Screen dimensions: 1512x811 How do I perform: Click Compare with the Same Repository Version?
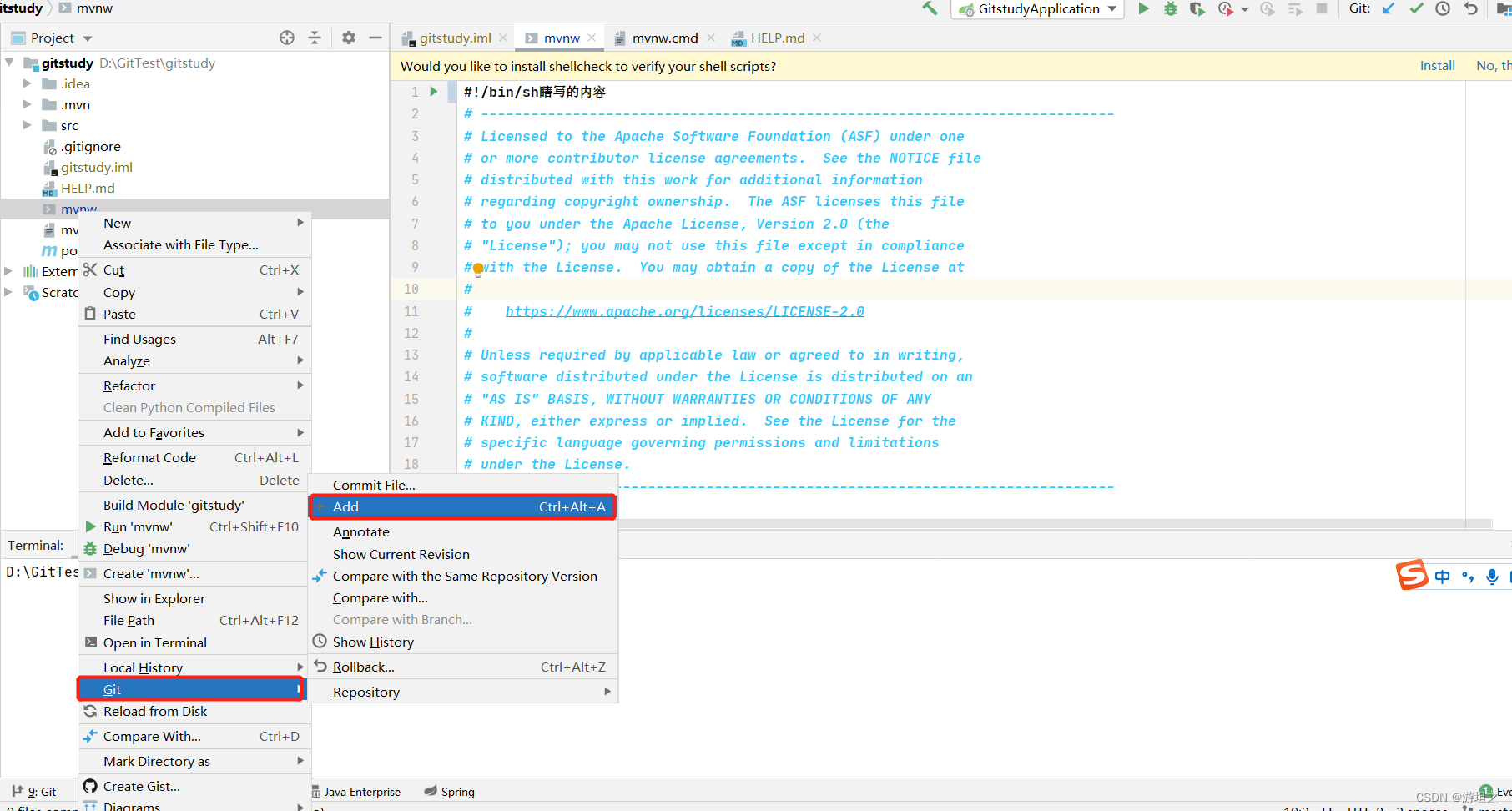coord(463,577)
